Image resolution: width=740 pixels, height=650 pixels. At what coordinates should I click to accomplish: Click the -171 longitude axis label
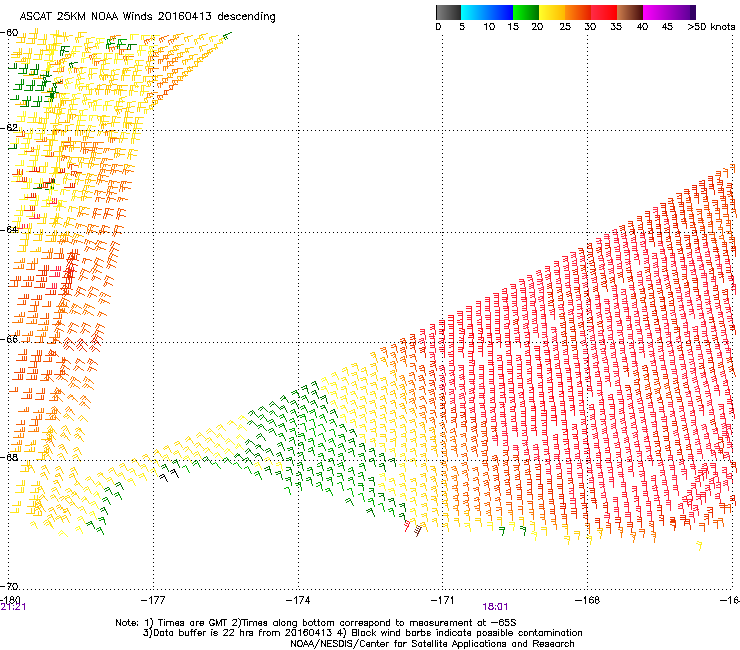[443, 600]
